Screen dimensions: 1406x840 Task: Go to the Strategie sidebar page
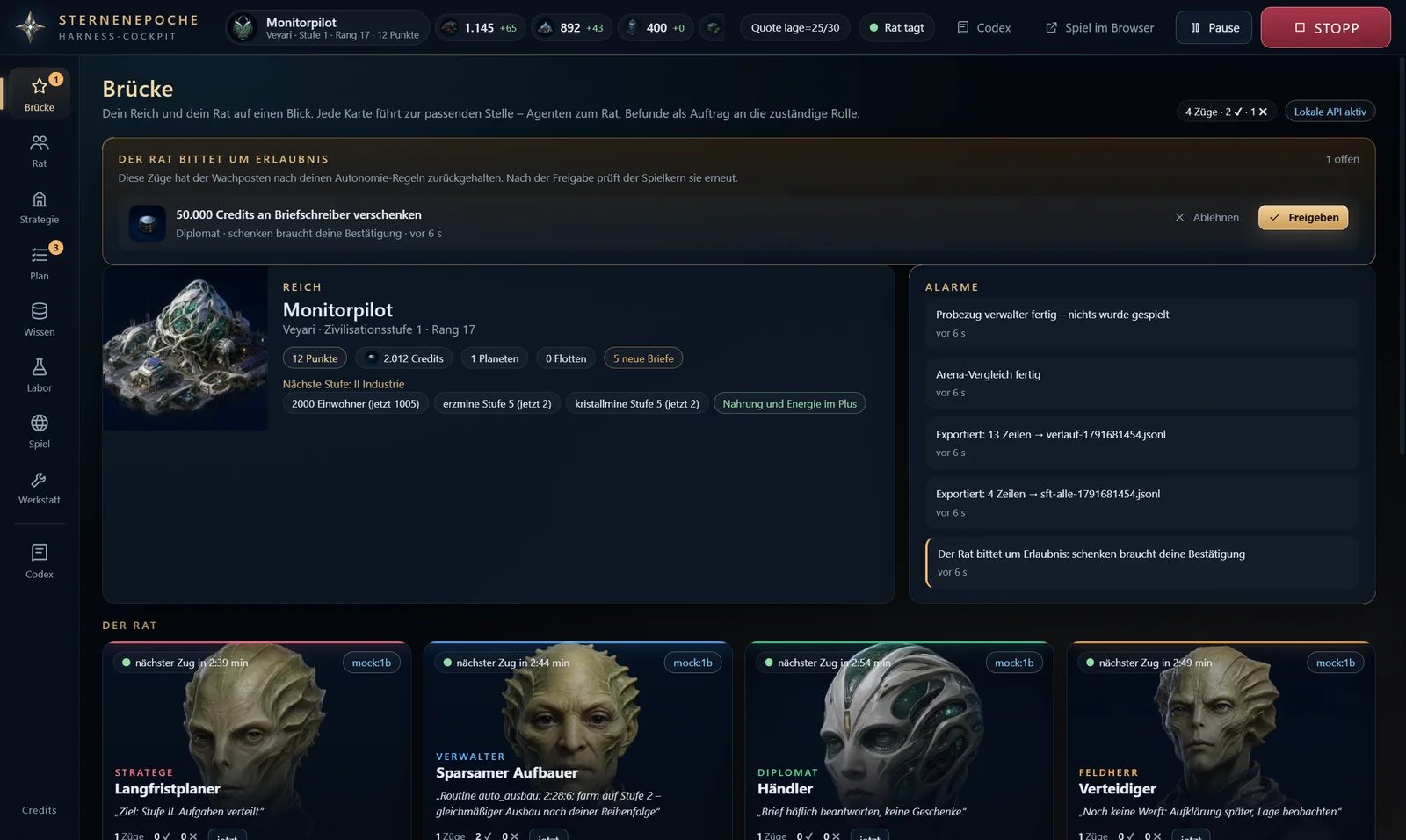pos(39,207)
